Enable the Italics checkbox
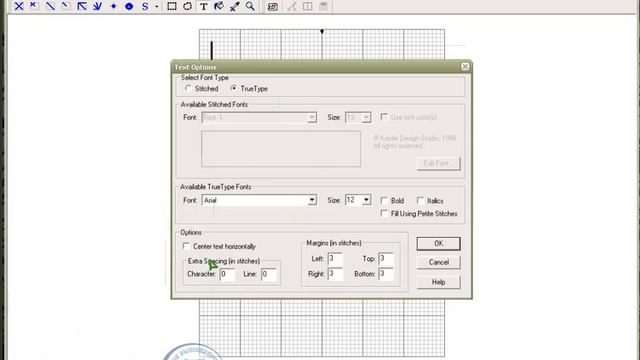This screenshot has width=640, height=360. 420,200
